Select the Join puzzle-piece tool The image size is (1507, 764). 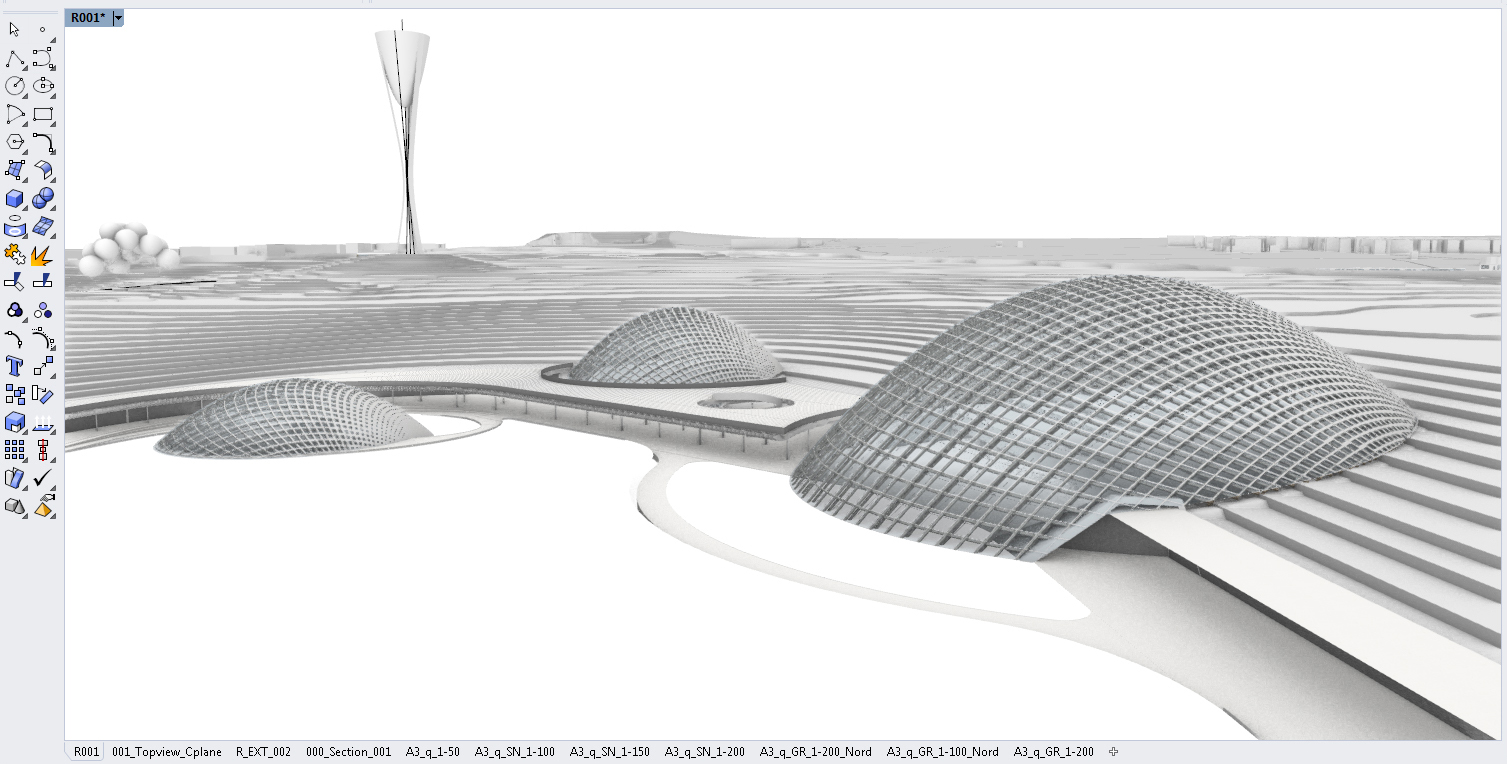[x=15, y=255]
